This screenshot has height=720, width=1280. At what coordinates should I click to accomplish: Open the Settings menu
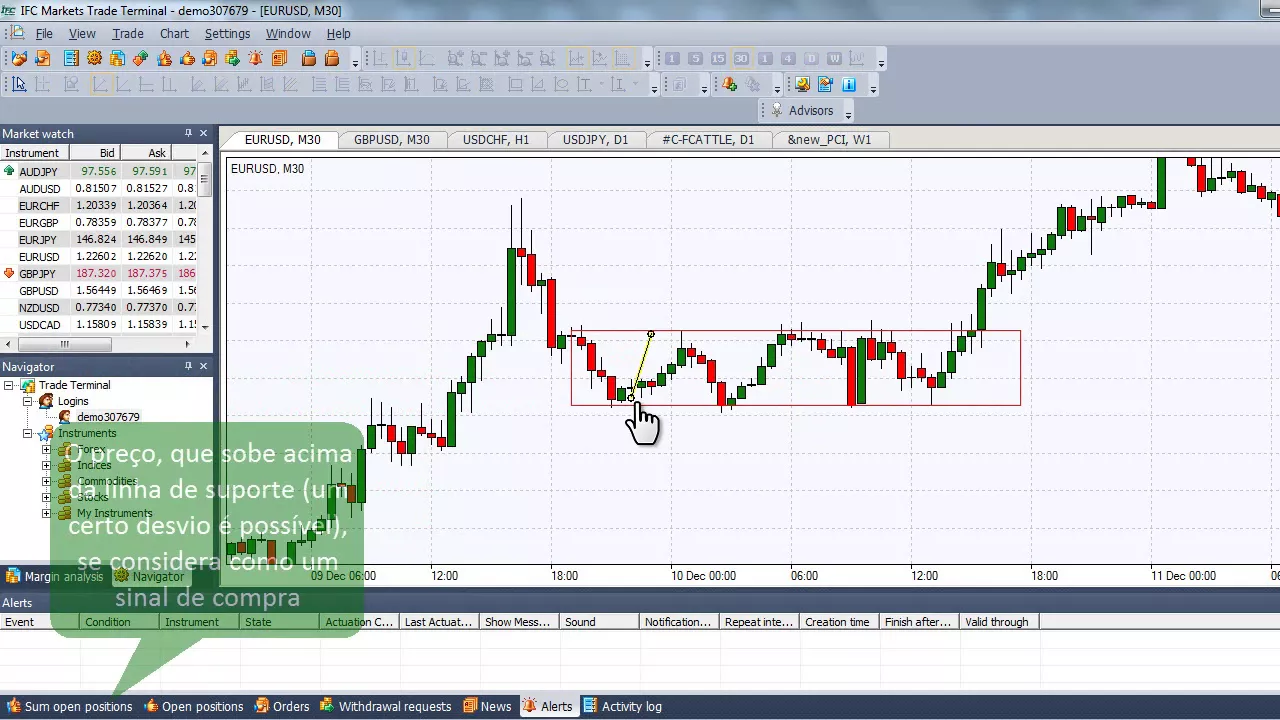tap(227, 33)
